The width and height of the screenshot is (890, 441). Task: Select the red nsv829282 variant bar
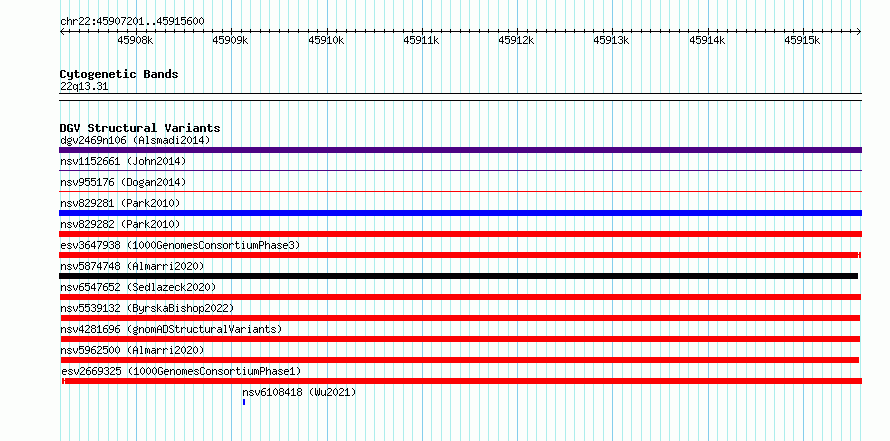coord(460,234)
